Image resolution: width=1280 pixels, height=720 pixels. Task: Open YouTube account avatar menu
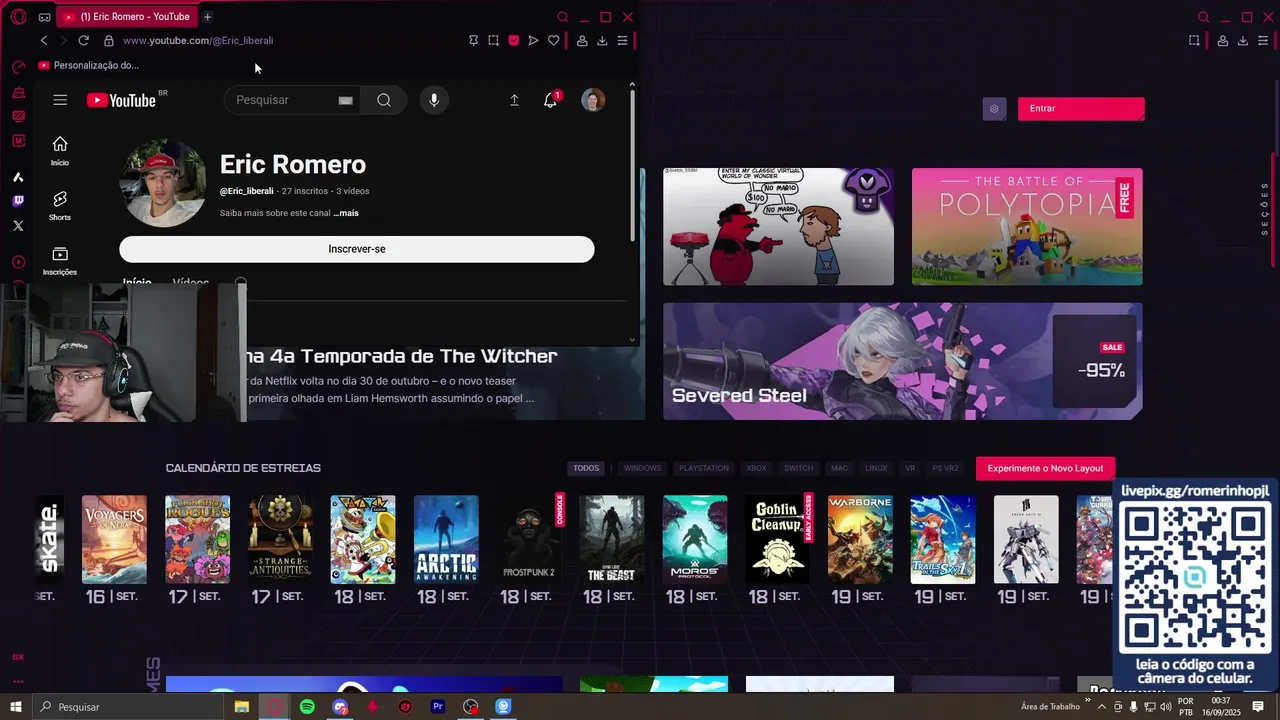(x=593, y=100)
